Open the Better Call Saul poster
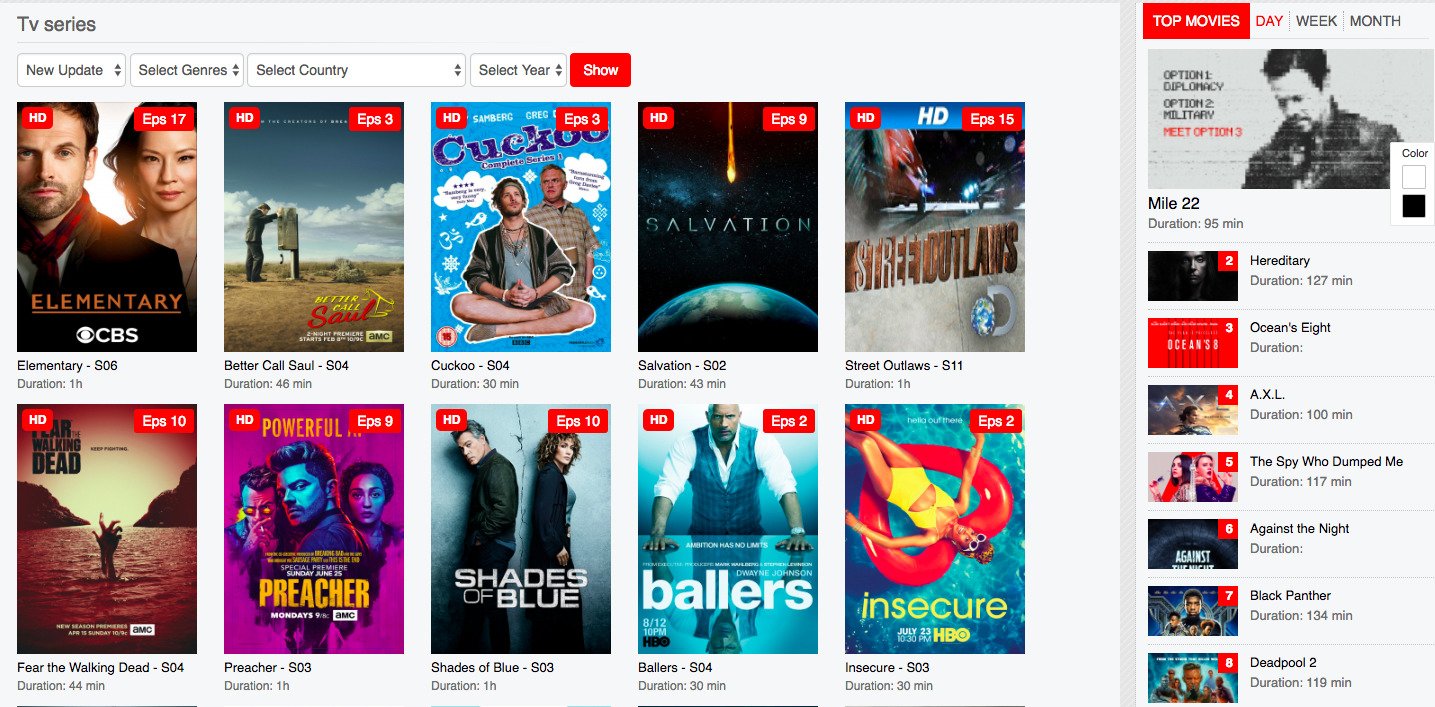 pos(314,227)
